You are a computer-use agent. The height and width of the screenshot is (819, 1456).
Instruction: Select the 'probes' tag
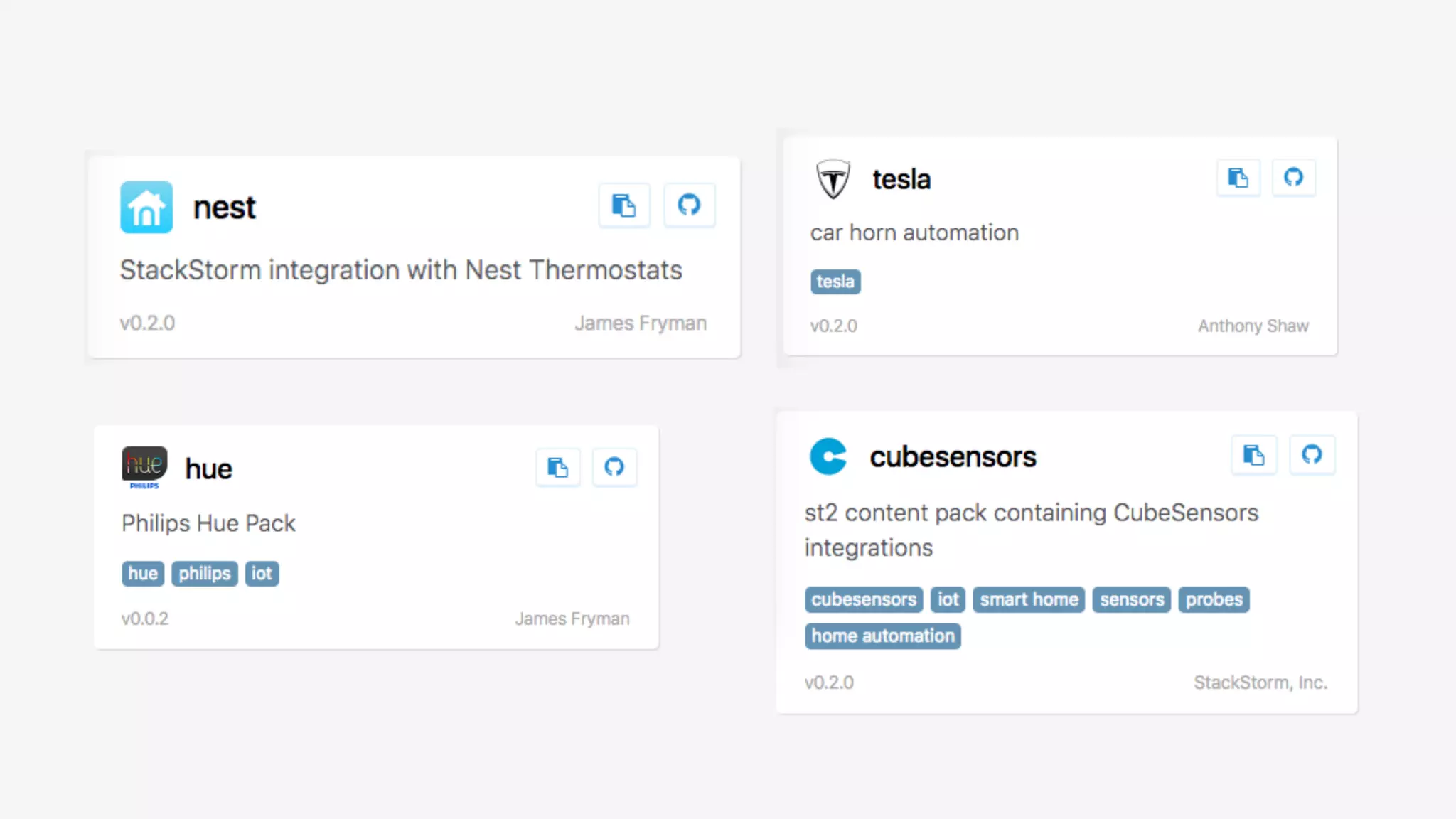click(x=1213, y=600)
